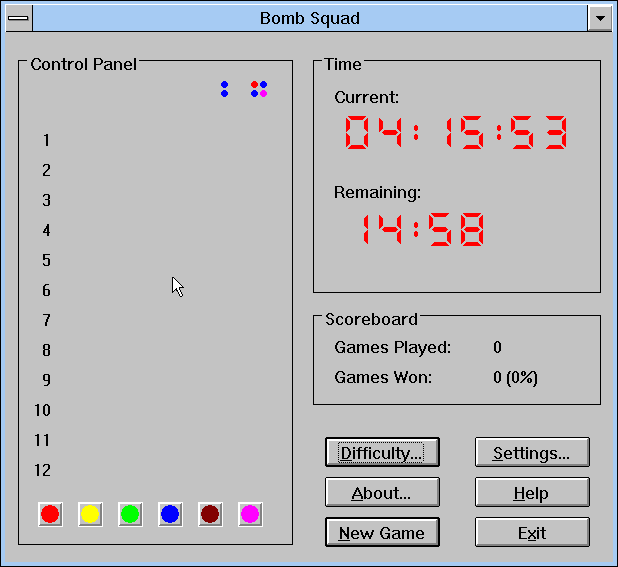The height and width of the screenshot is (567, 618).
Task: Start a New Game
Action: (x=382, y=533)
